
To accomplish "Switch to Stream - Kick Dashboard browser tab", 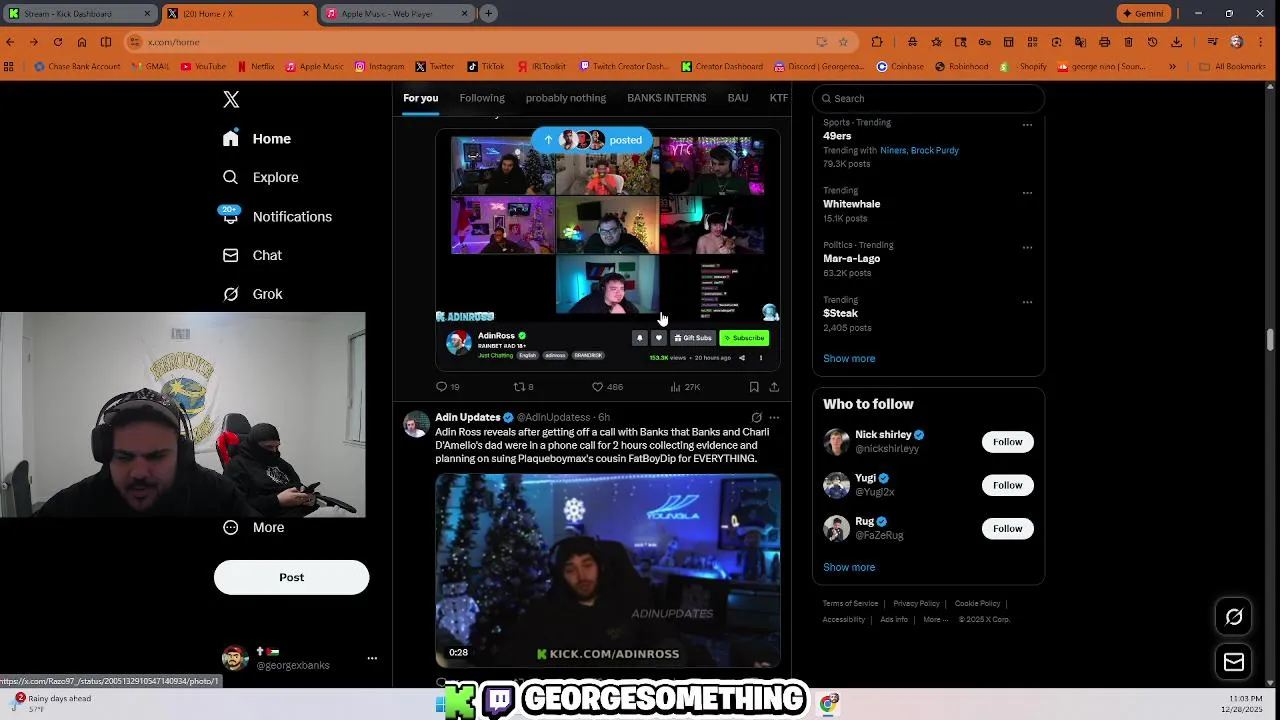I will coord(79,13).
